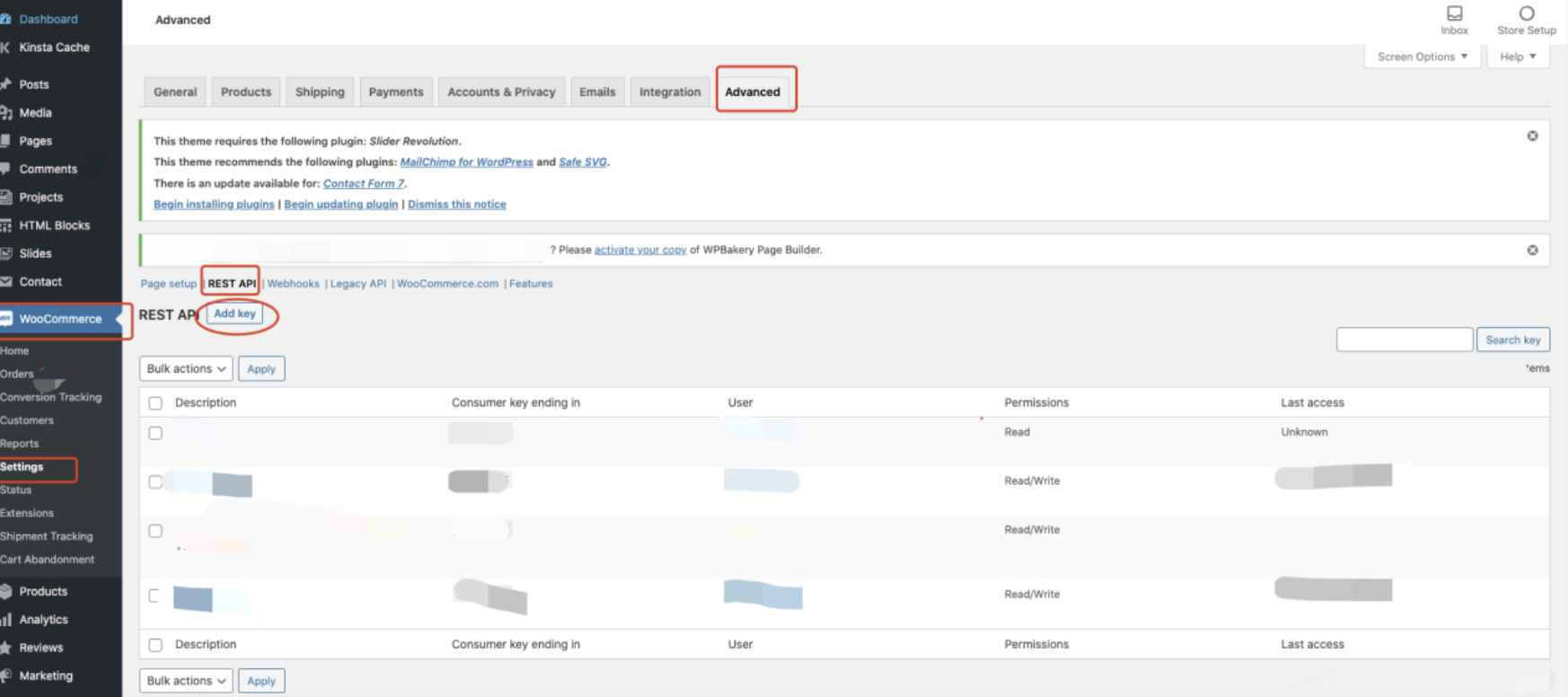
Task: Switch to the Integration settings tab
Action: coord(669,92)
